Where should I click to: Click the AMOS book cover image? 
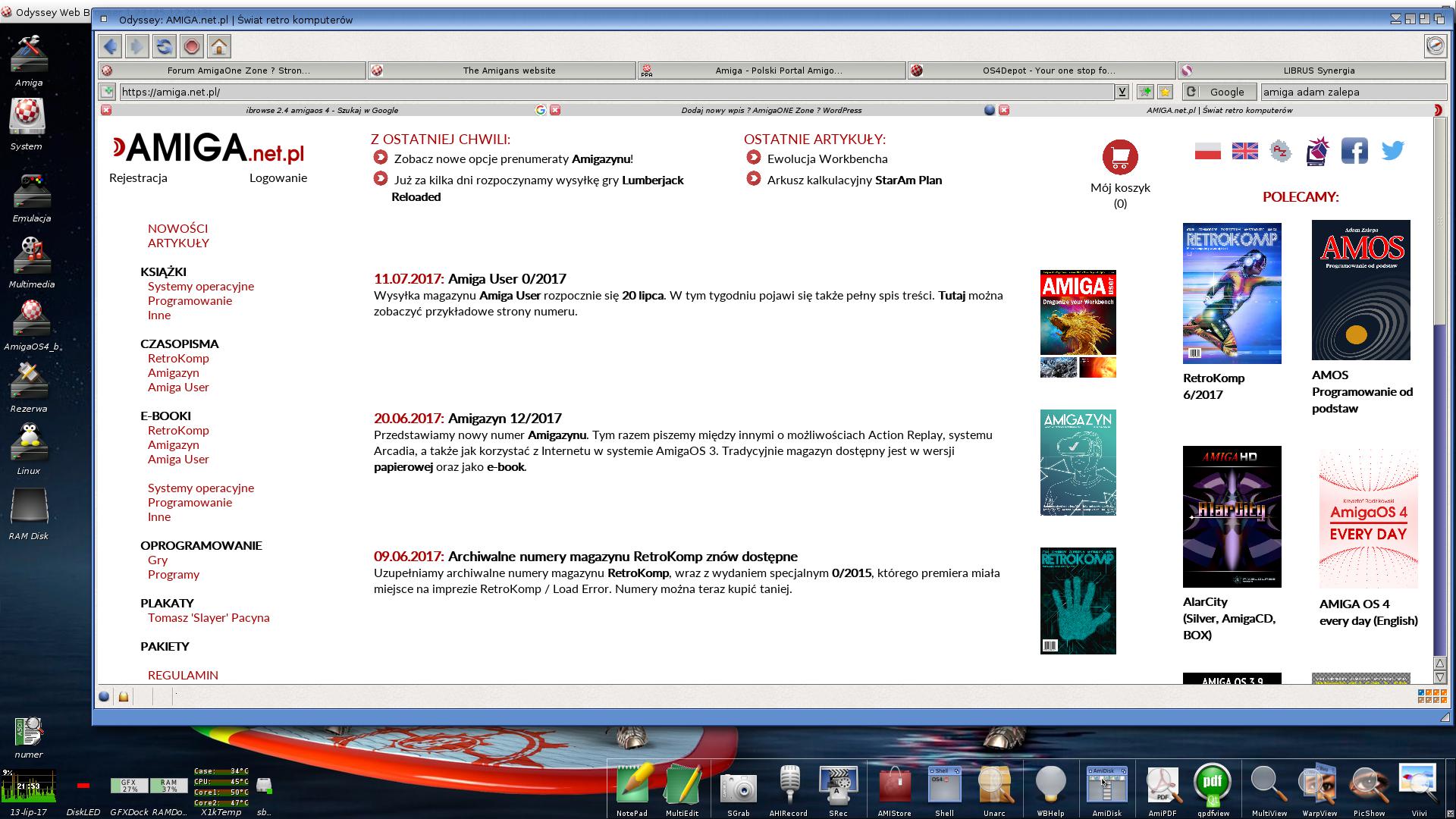pyautogui.click(x=1360, y=290)
